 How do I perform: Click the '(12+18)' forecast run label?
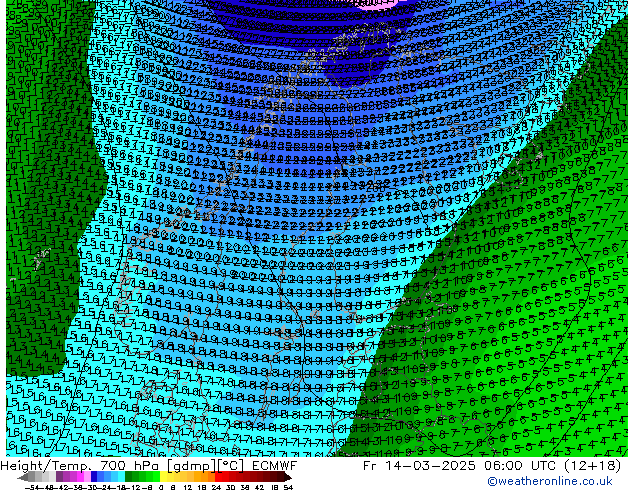point(590,466)
